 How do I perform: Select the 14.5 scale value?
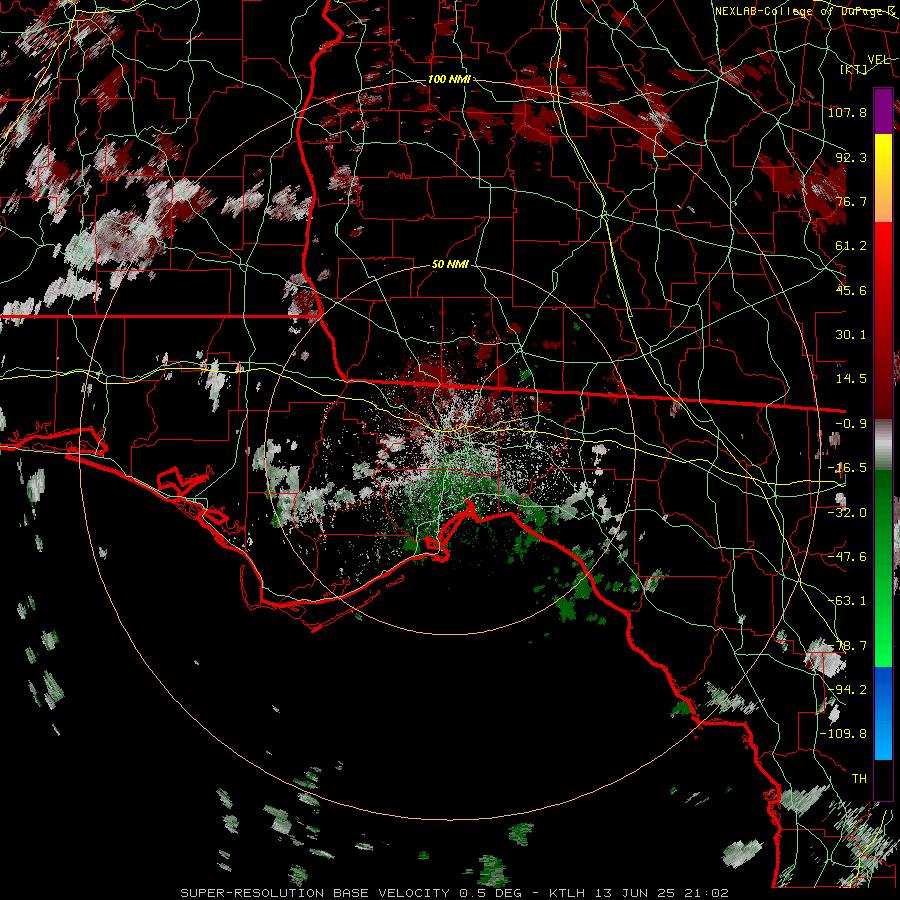[851, 379]
